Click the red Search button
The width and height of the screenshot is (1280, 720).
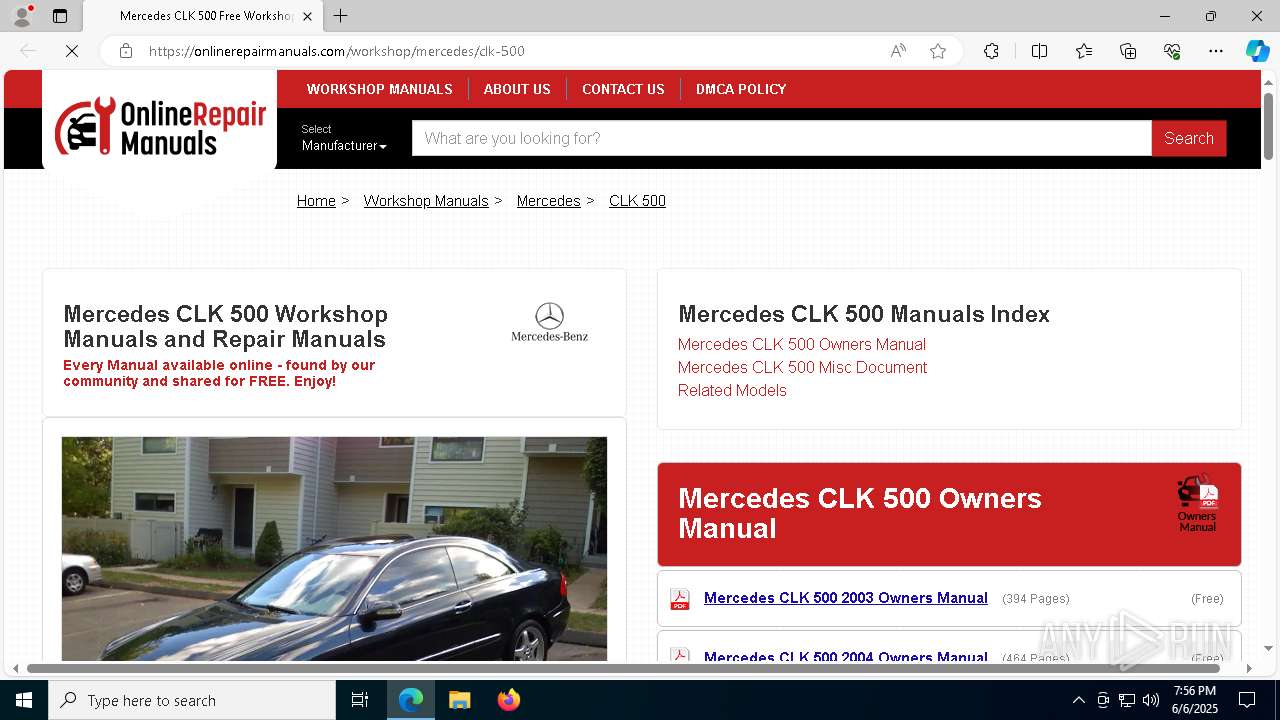[x=1189, y=138]
